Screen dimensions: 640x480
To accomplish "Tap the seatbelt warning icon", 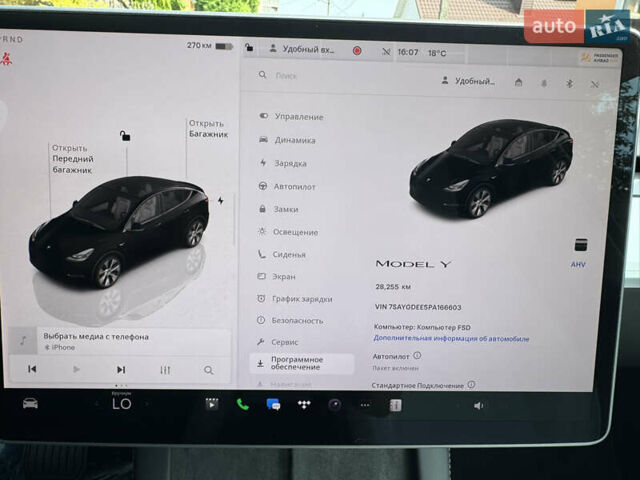I will [x=6, y=59].
